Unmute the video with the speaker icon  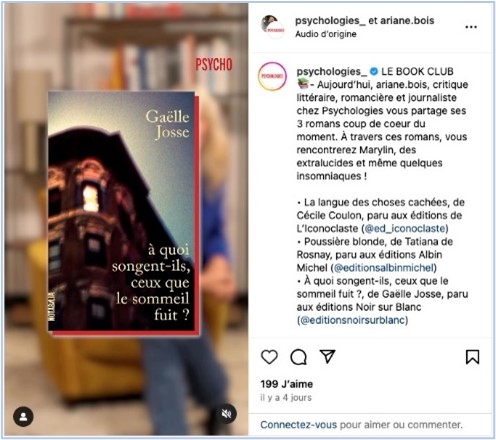226,414
